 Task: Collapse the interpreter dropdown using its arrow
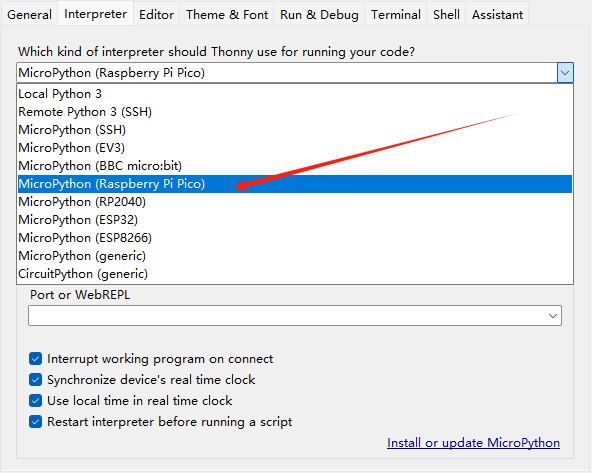pos(565,72)
